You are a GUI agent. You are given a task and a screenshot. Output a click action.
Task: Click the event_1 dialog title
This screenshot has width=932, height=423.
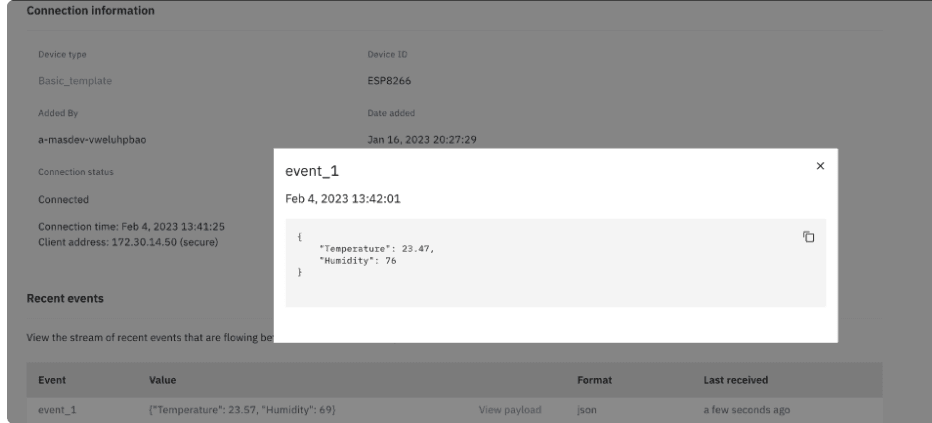click(x=312, y=171)
